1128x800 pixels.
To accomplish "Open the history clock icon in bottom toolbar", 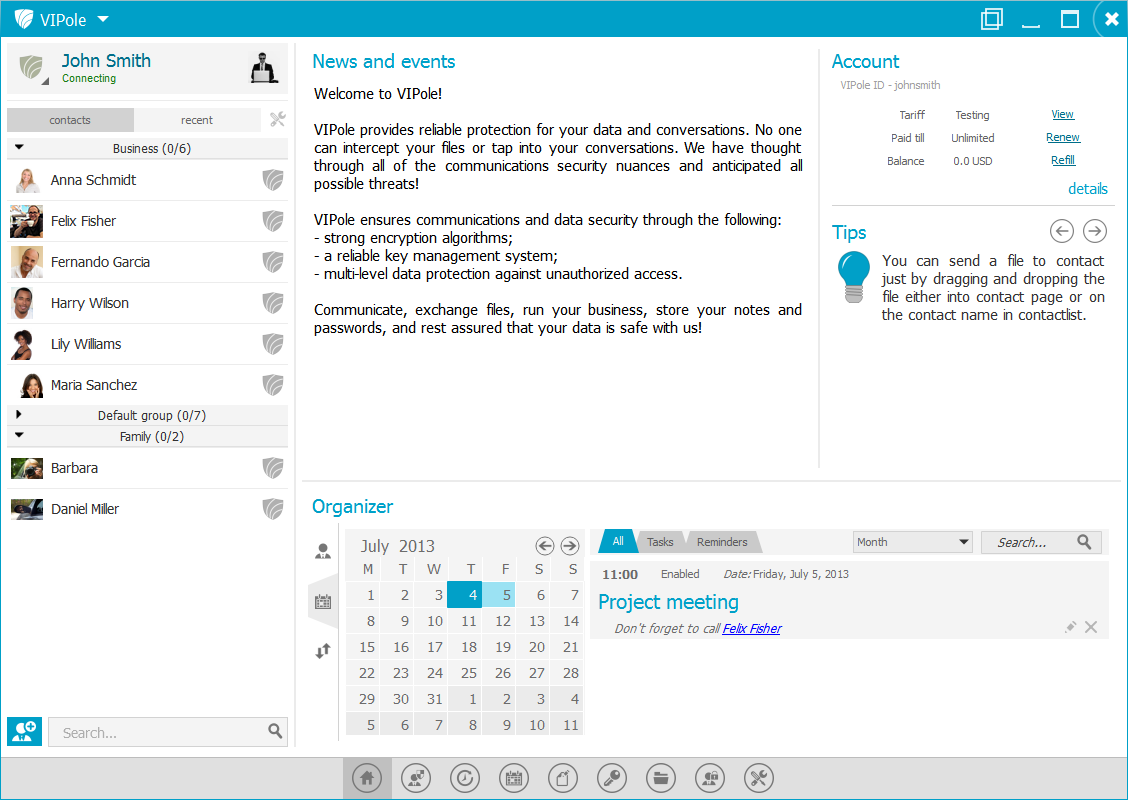I will click(465, 778).
